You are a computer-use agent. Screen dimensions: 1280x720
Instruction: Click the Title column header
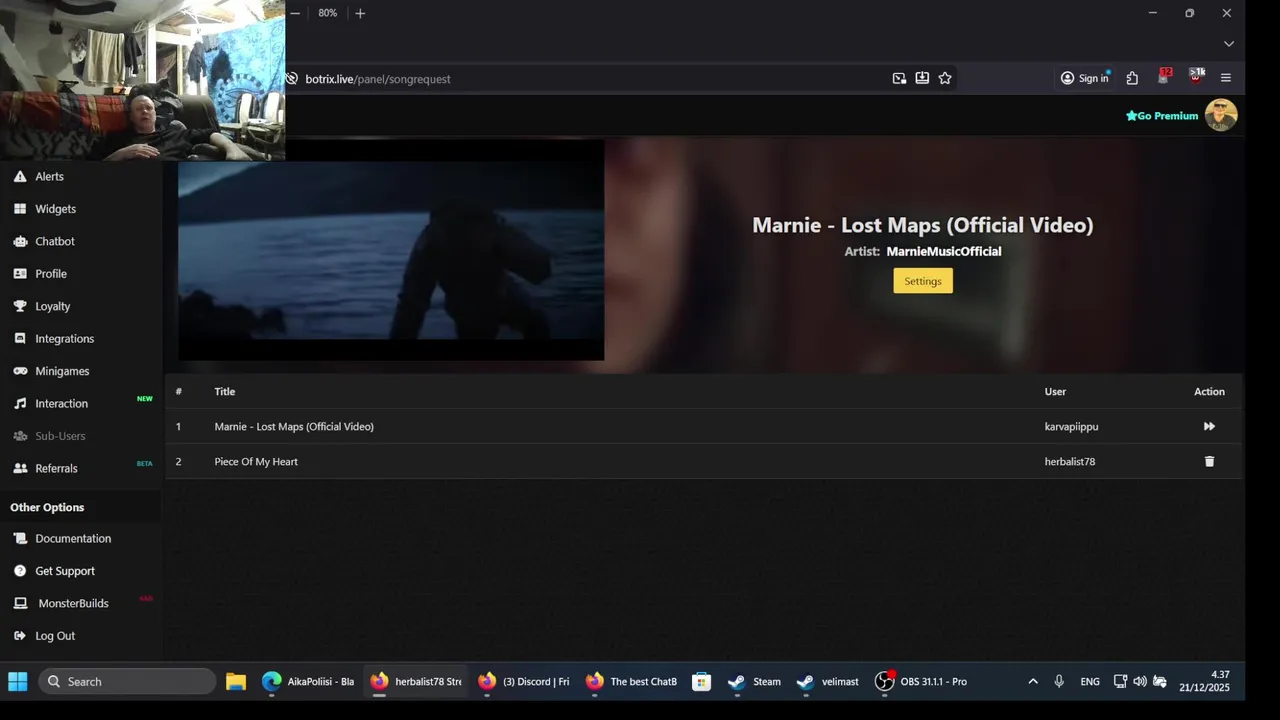click(225, 392)
